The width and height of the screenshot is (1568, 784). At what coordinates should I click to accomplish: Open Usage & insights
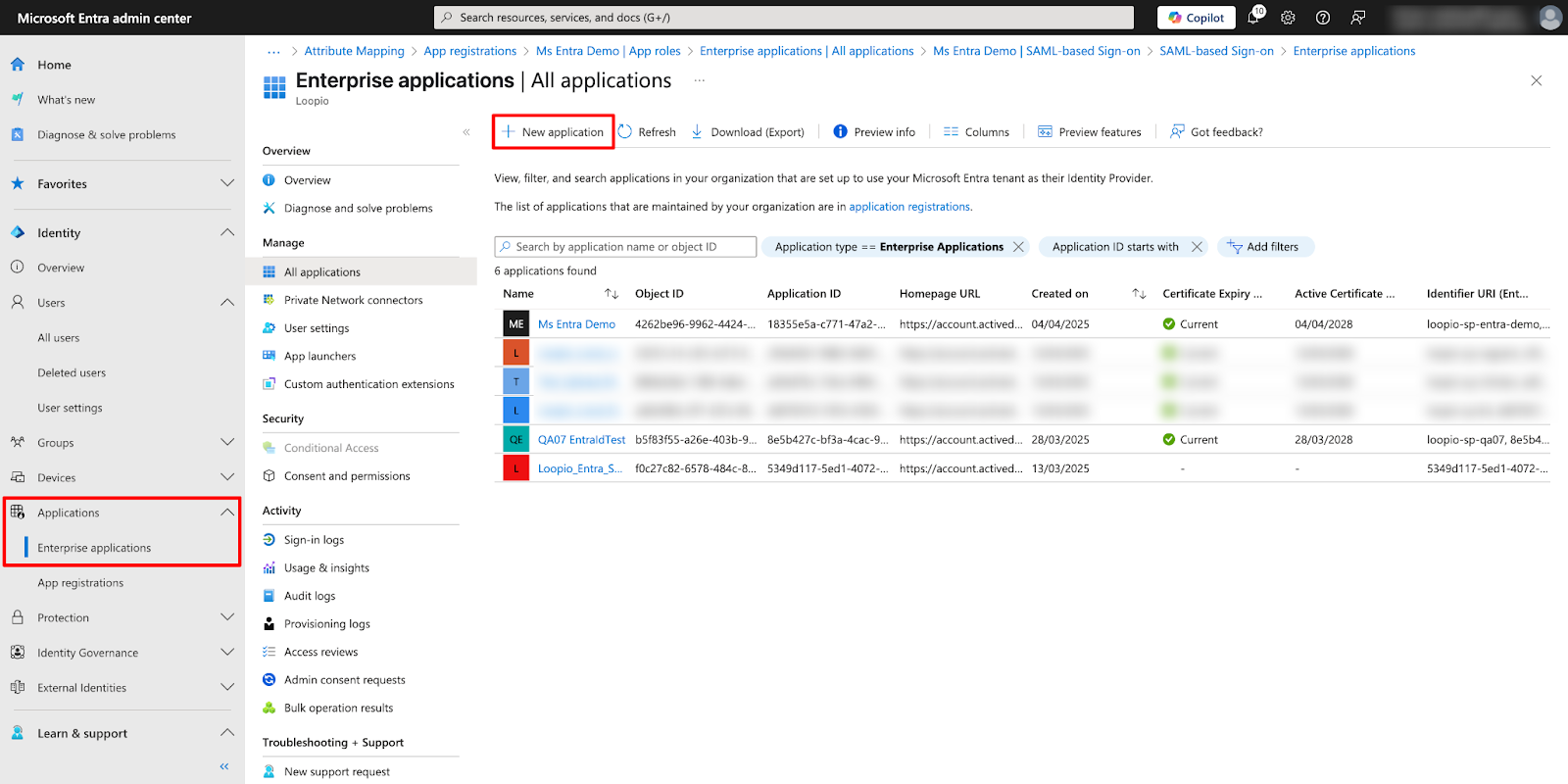point(326,568)
